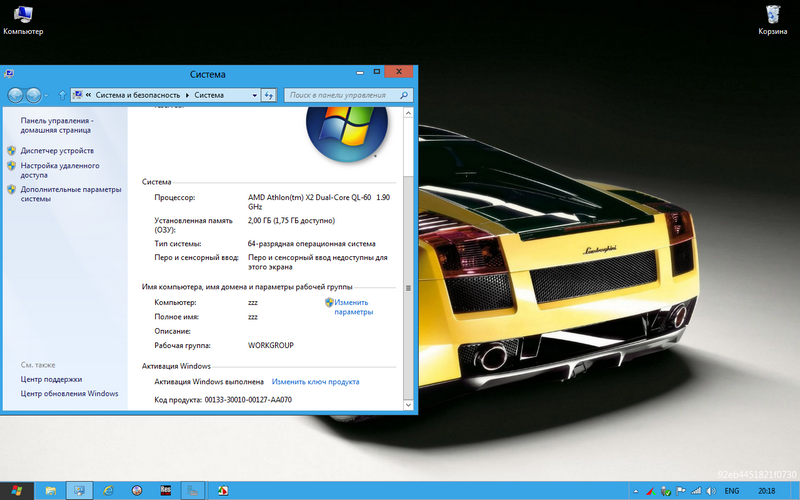Open Центр обновления Windows link
Viewport: 800px width, 500px height.
pos(69,393)
